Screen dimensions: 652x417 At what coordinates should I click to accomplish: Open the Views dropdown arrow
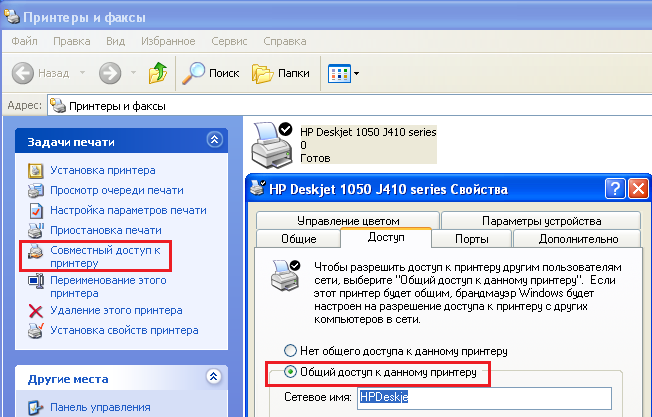click(x=356, y=74)
